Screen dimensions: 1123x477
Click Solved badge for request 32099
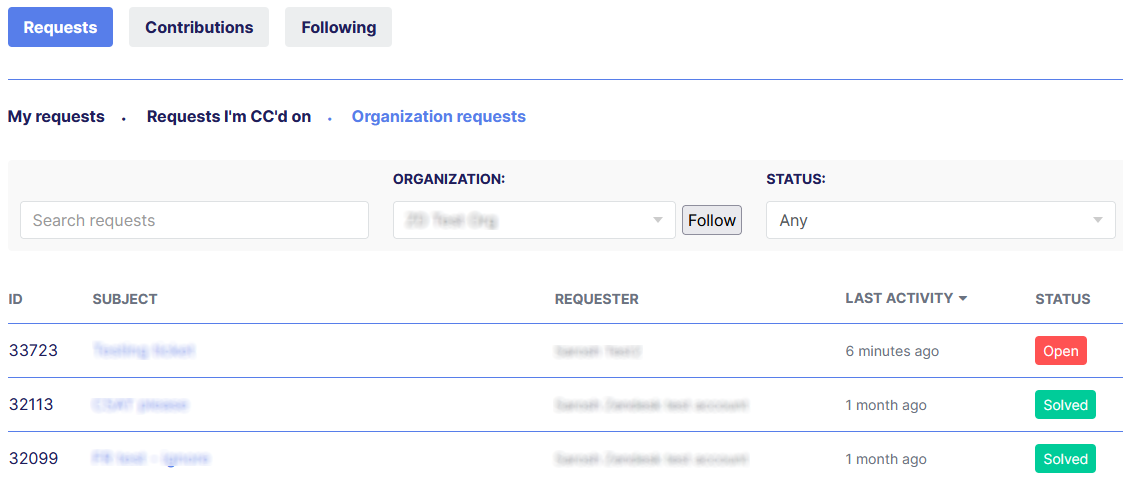point(1065,458)
